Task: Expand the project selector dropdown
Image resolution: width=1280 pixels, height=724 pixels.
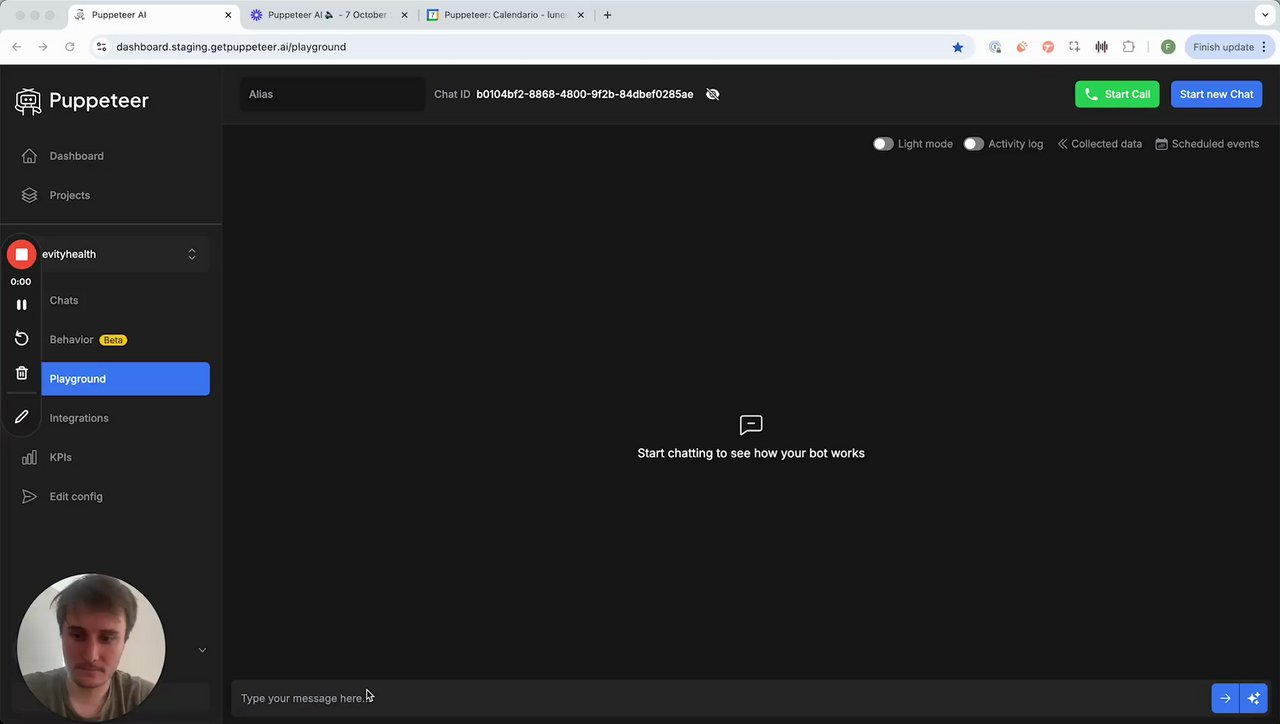Action: (x=192, y=254)
